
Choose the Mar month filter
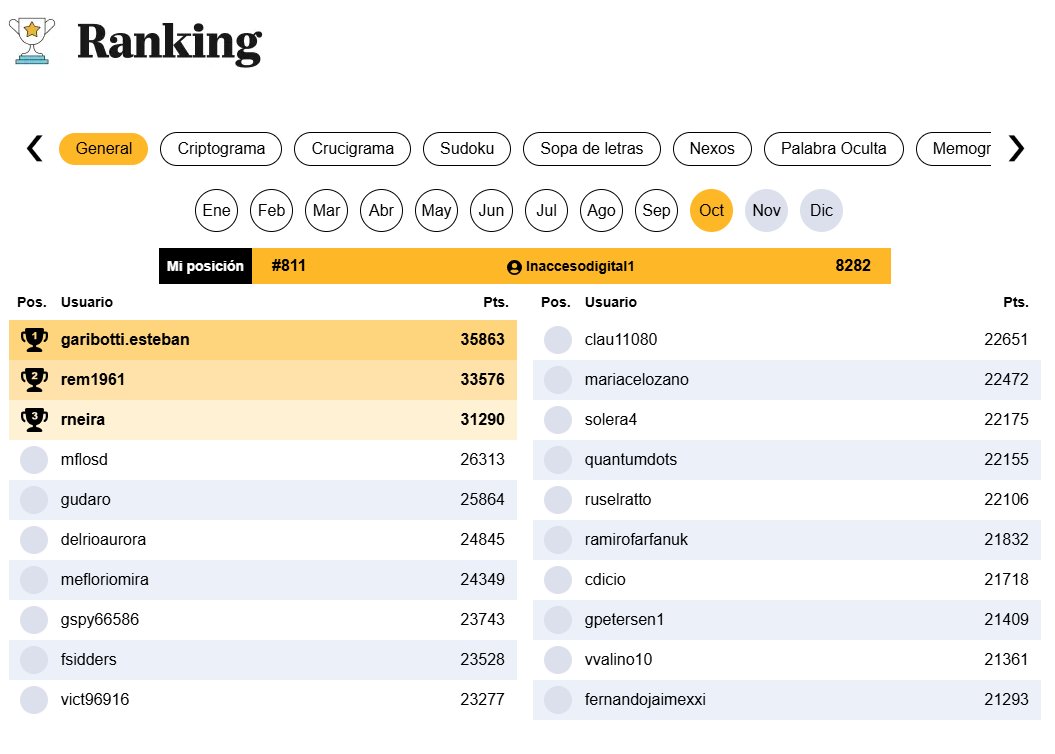[326, 211]
